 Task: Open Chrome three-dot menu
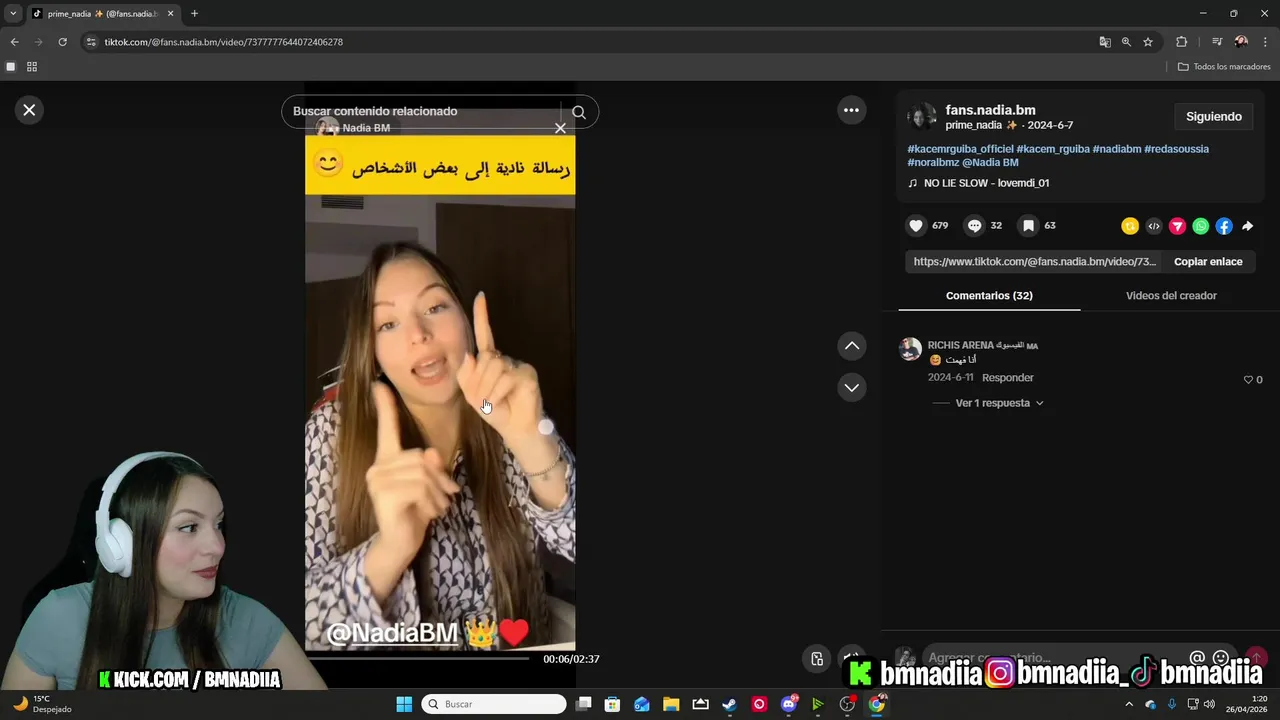[1266, 42]
